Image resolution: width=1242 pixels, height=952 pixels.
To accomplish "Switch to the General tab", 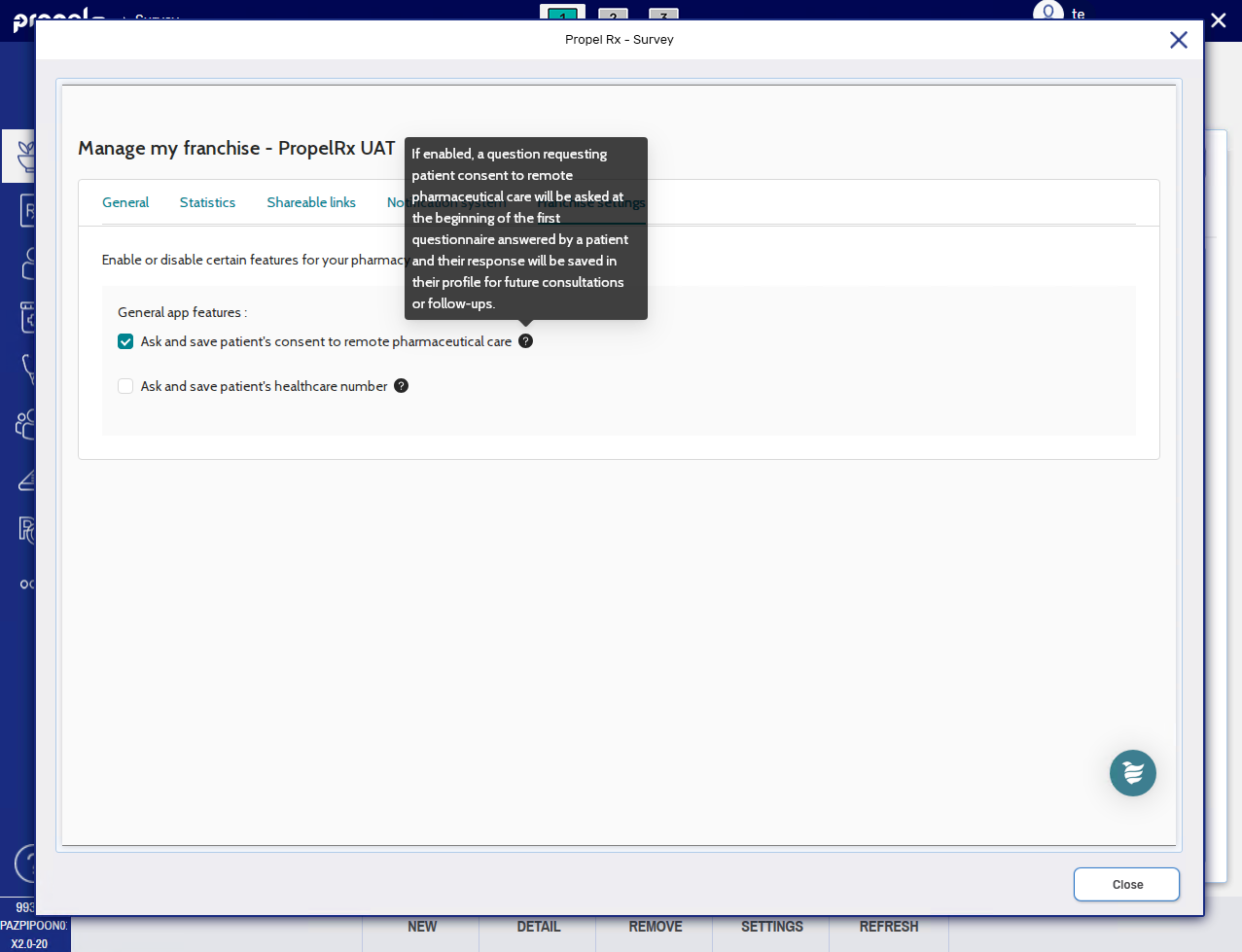I will (x=125, y=202).
